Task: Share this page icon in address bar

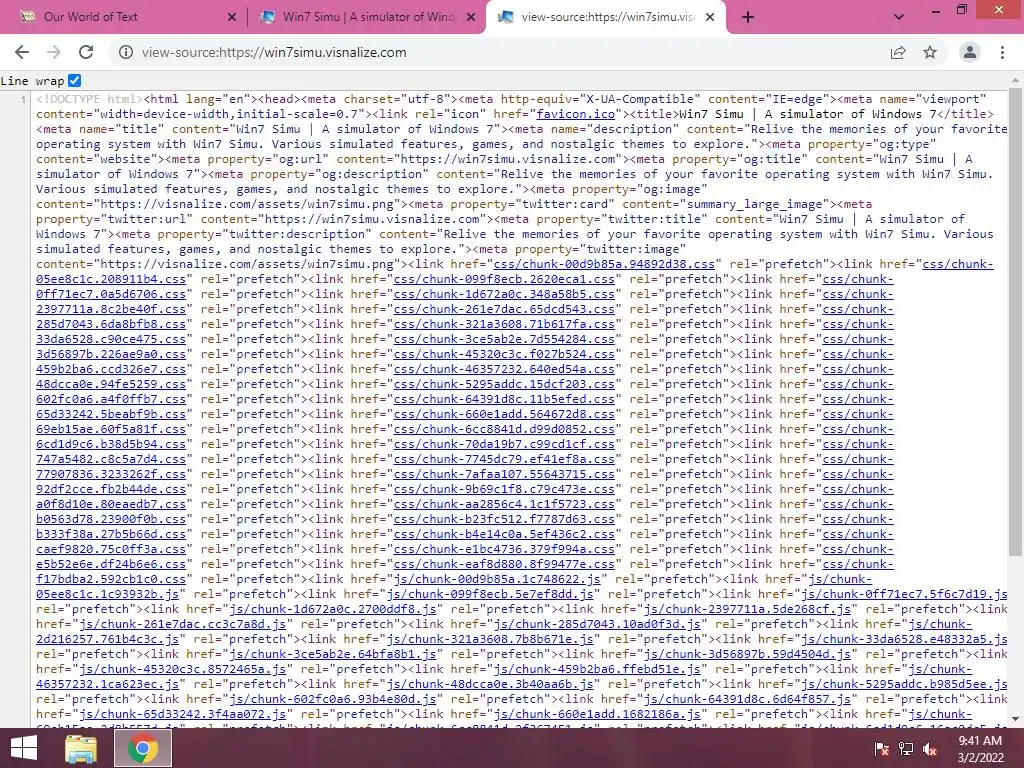Action: [898, 52]
